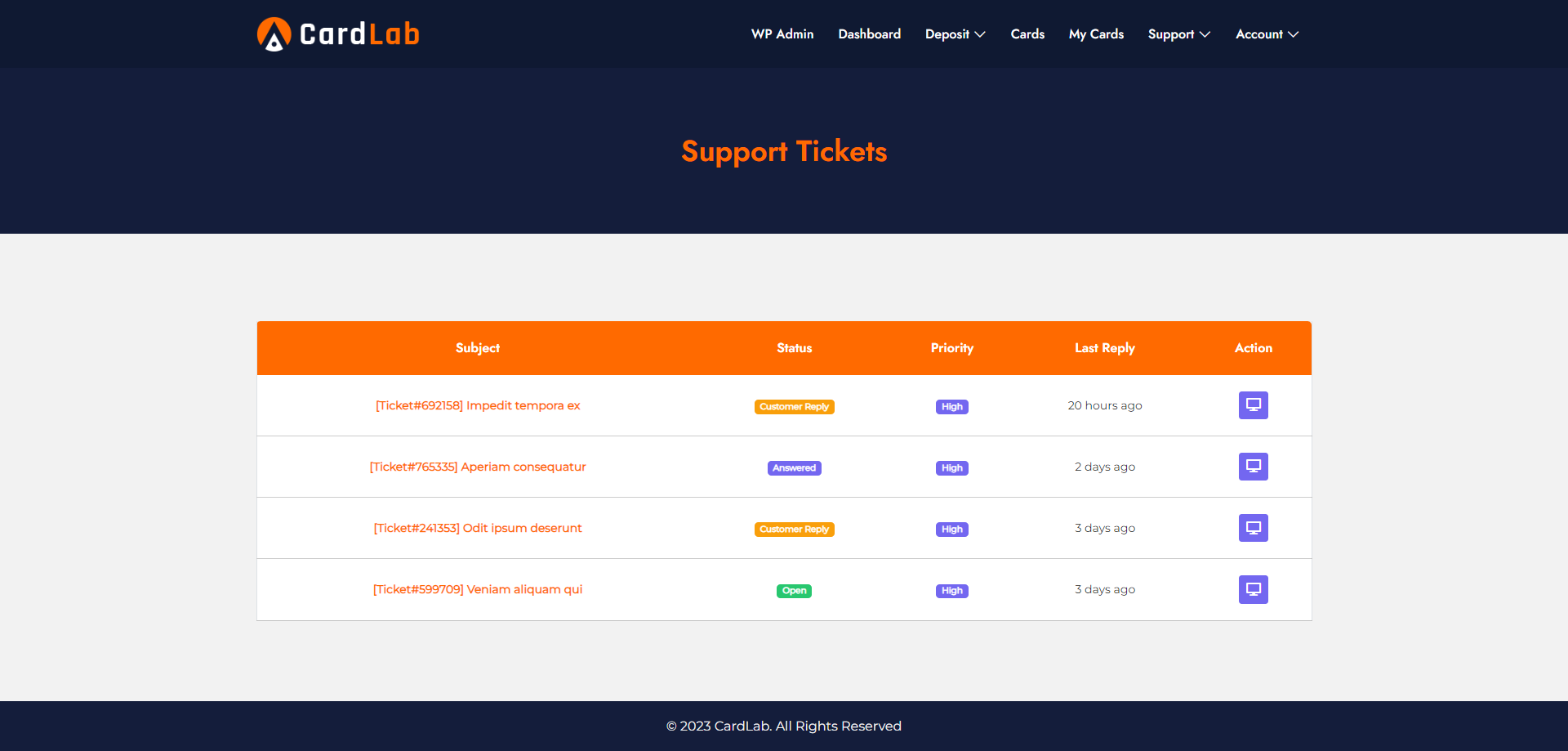The image size is (1568, 751).
Task: Open Ticket#692158 Impedit tempora ex
Action: click(477, 405)
